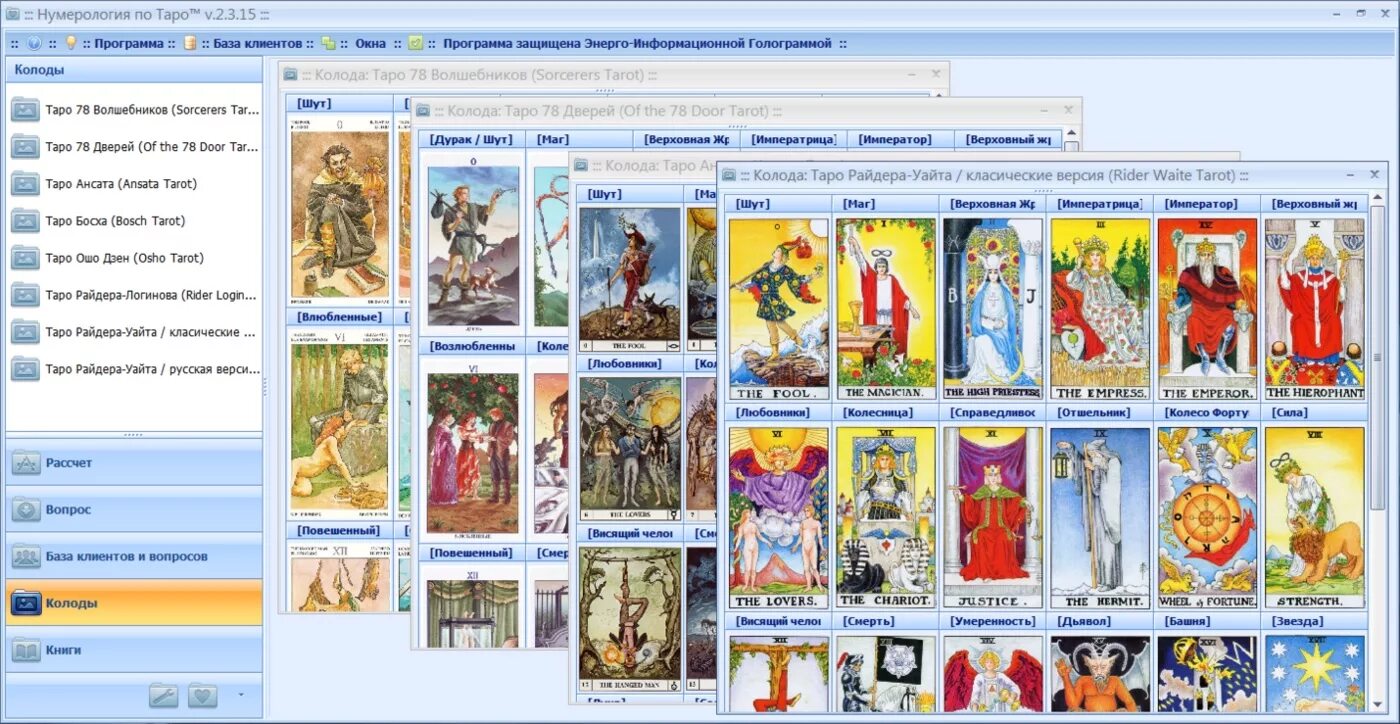Click the [Смерть] header in Rider Waite window

885,621
